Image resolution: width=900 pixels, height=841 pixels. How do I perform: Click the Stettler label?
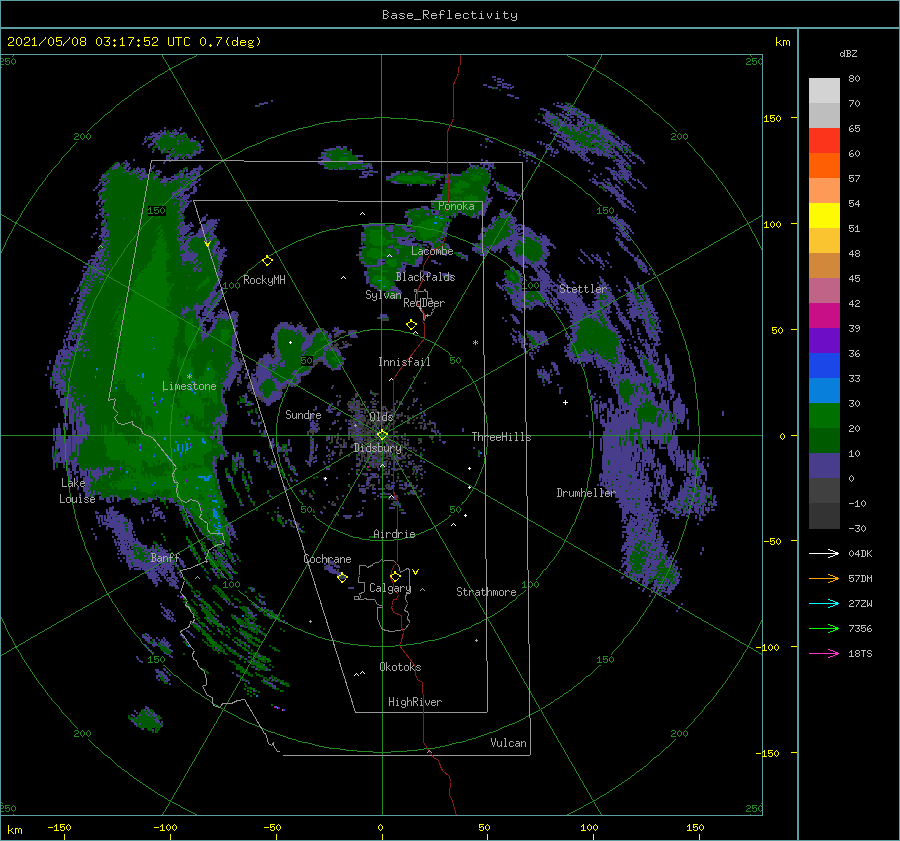(583, 289)
